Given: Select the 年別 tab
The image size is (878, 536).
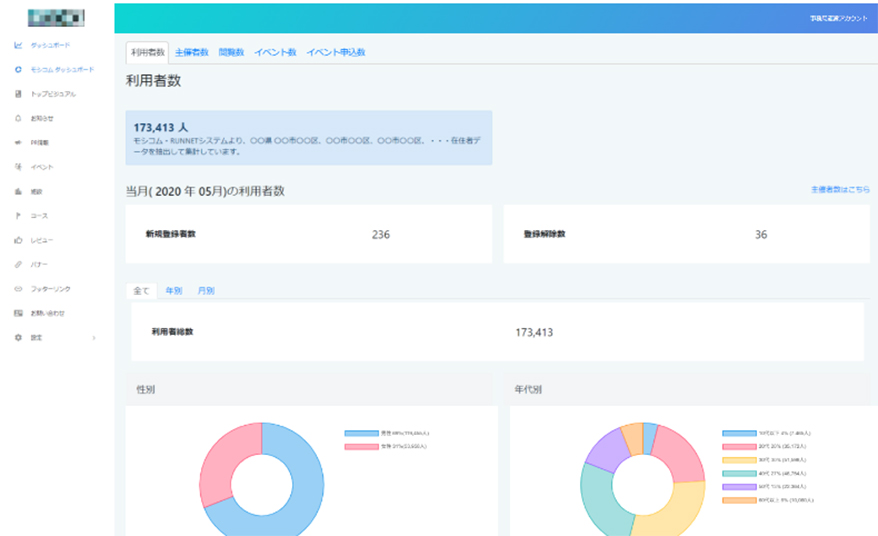Looking at the screenshot, I should point(173,291).
